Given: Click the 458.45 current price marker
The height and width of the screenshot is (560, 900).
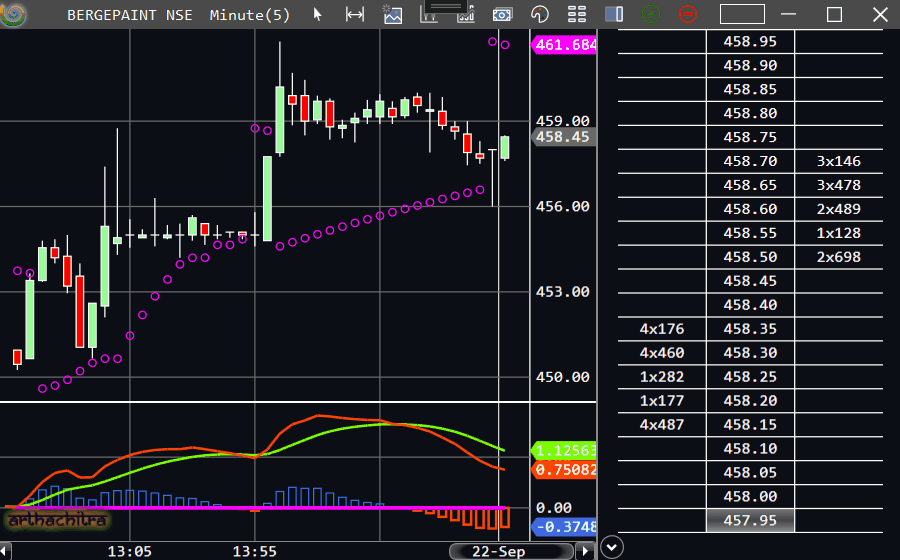Looking at the screenshot, I should pyautogui.click(x=565, y=137).
